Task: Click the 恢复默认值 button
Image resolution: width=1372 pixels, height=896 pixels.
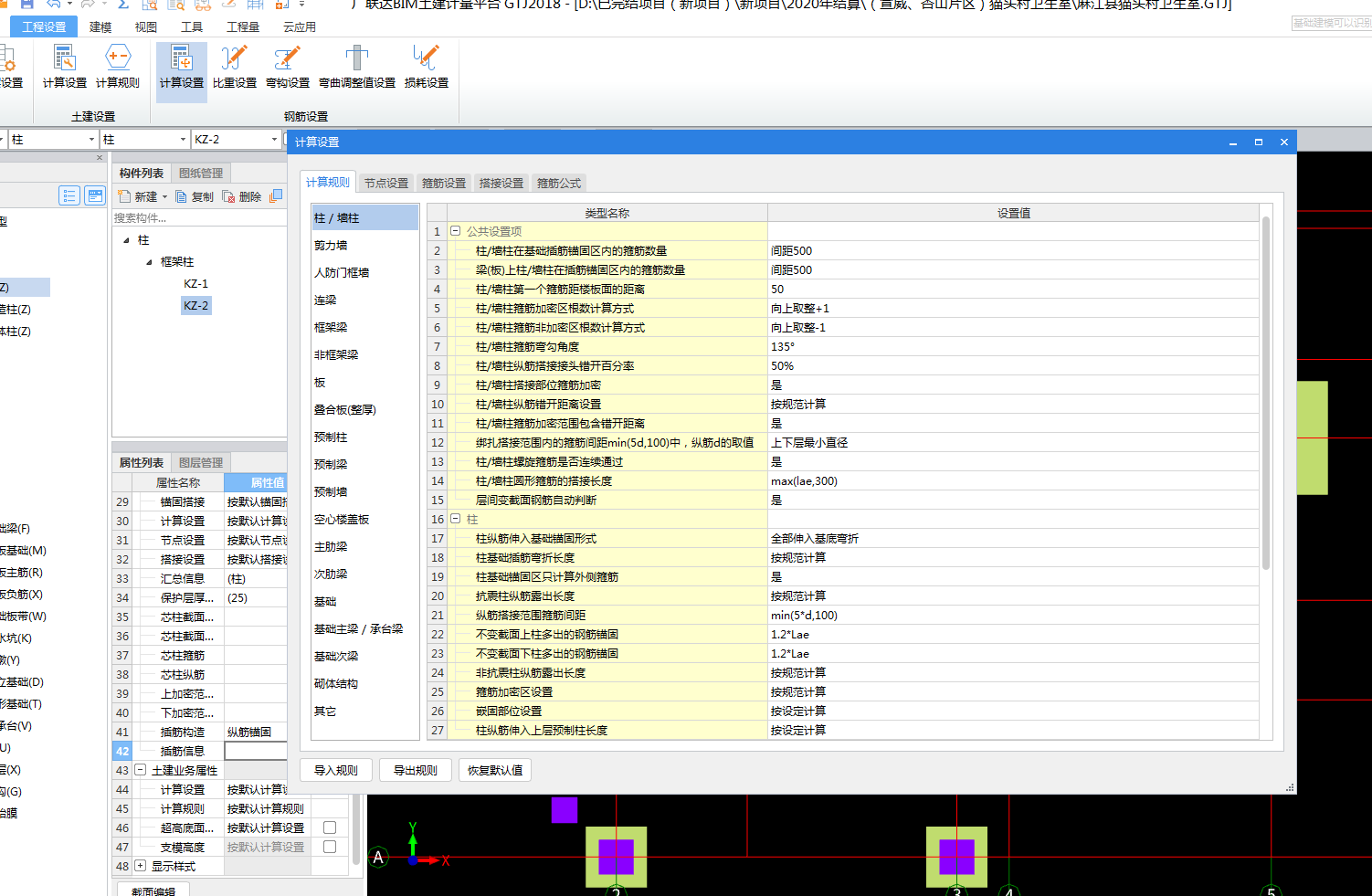Action: coord(495,770)
